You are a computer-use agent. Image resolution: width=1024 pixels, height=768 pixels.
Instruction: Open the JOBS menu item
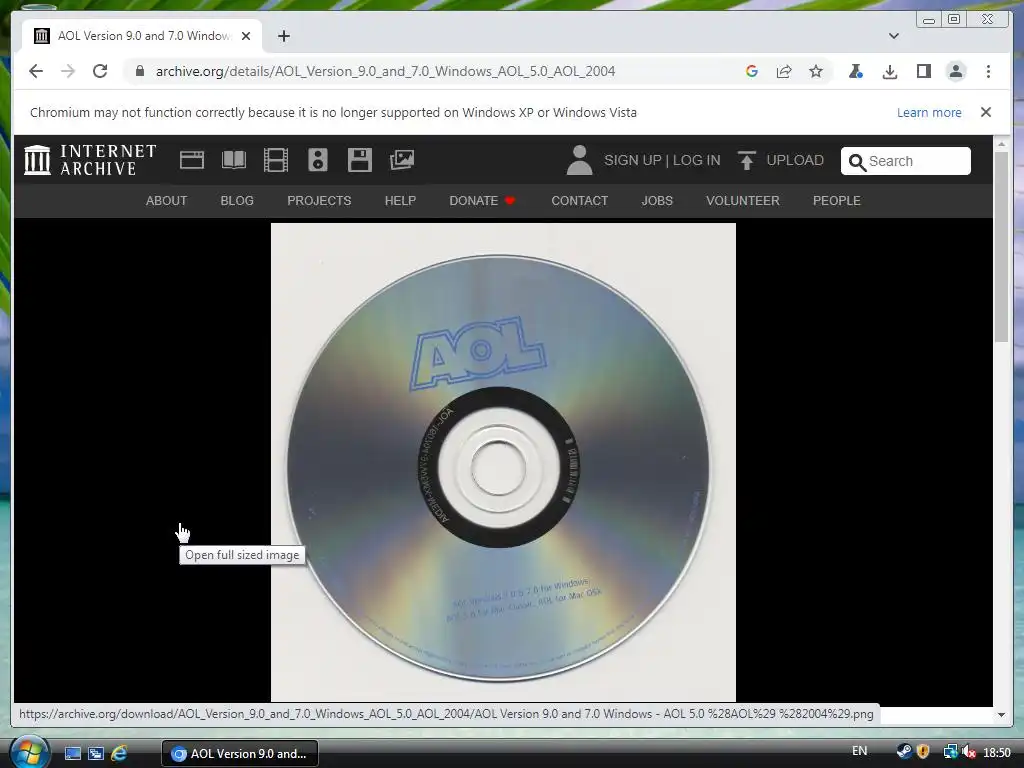pos(657,200)
